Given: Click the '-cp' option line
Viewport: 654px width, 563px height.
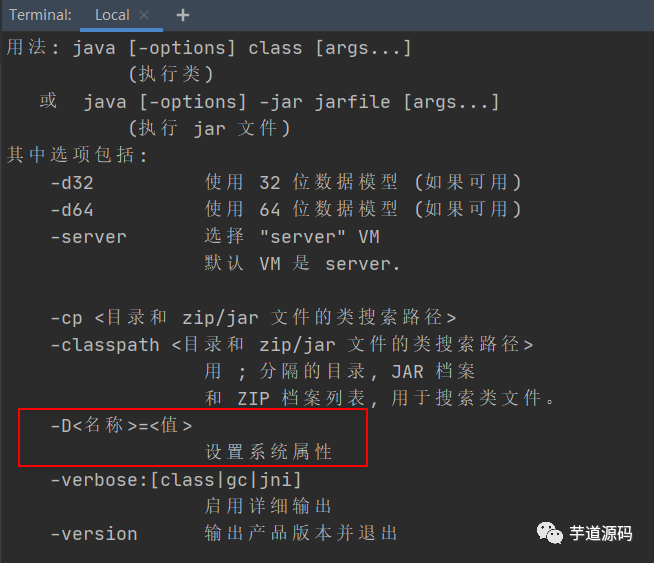Looking at the screenshot, I should pos(254,318).
